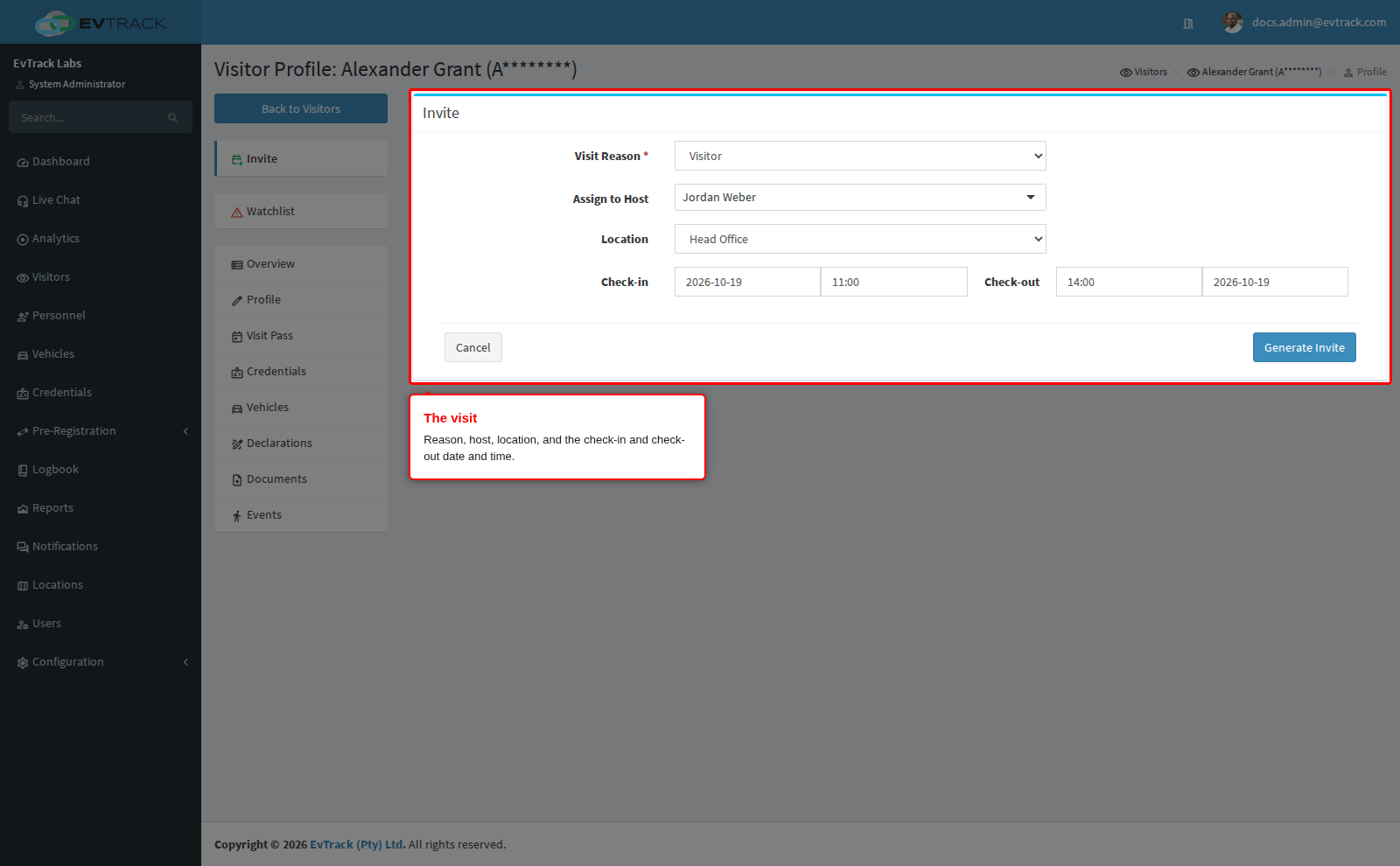This screenshot has height=866, width=1400.
Task: Click the Check-in date field
Action: 747,282
